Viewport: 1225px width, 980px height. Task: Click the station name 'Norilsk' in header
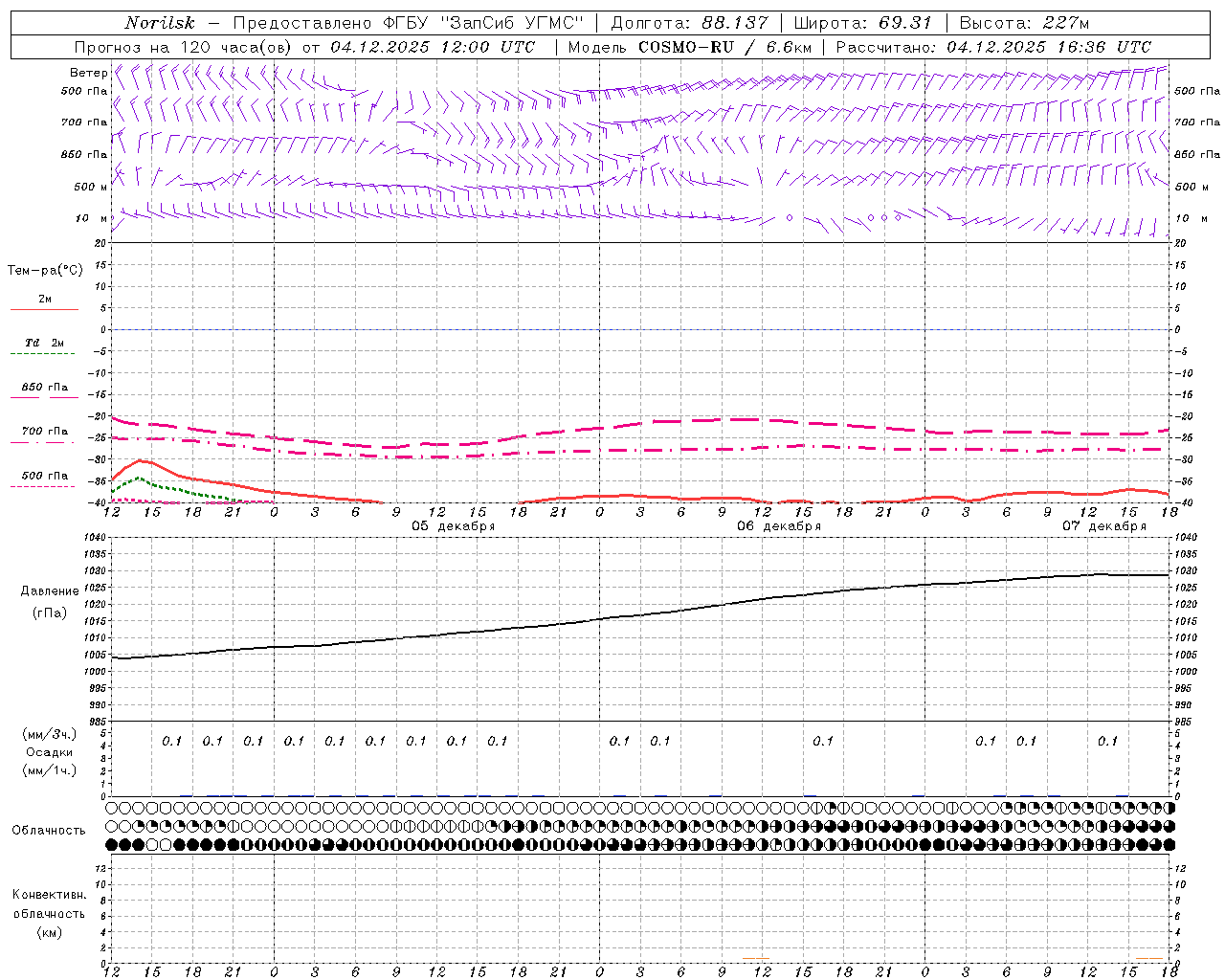click(160, 23)
